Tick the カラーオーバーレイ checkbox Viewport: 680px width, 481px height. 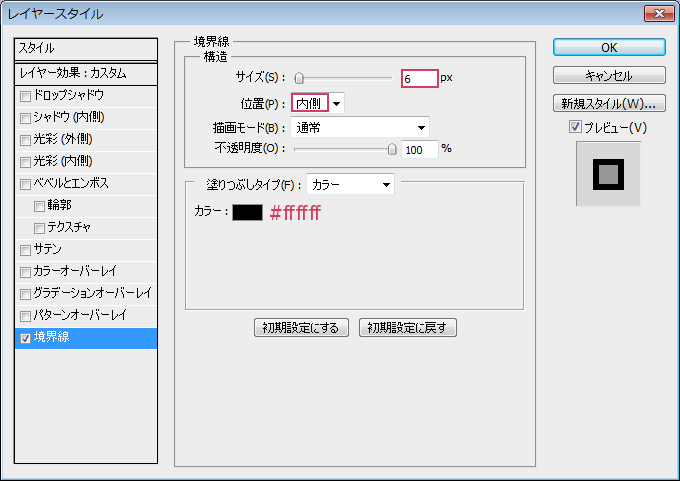(x=26, y=272)
